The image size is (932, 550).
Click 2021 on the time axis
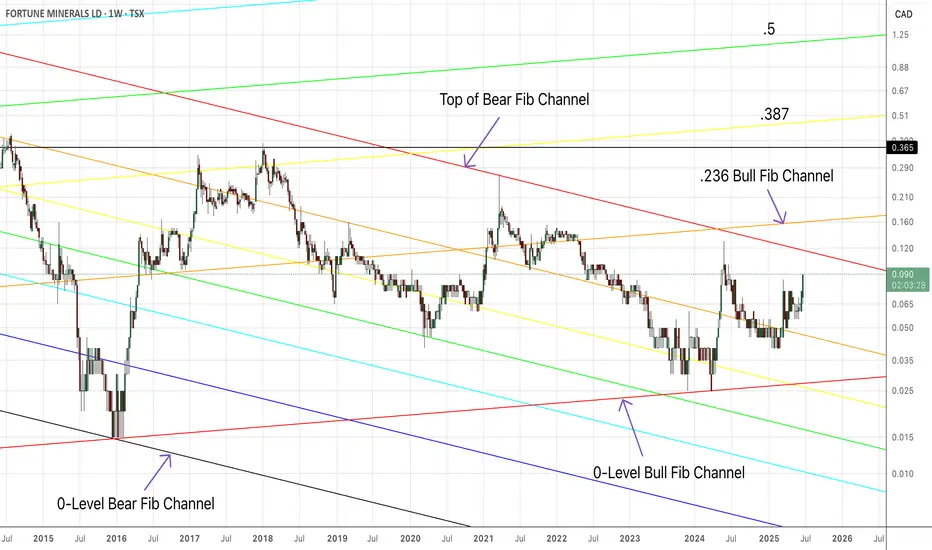click(483, 539)
